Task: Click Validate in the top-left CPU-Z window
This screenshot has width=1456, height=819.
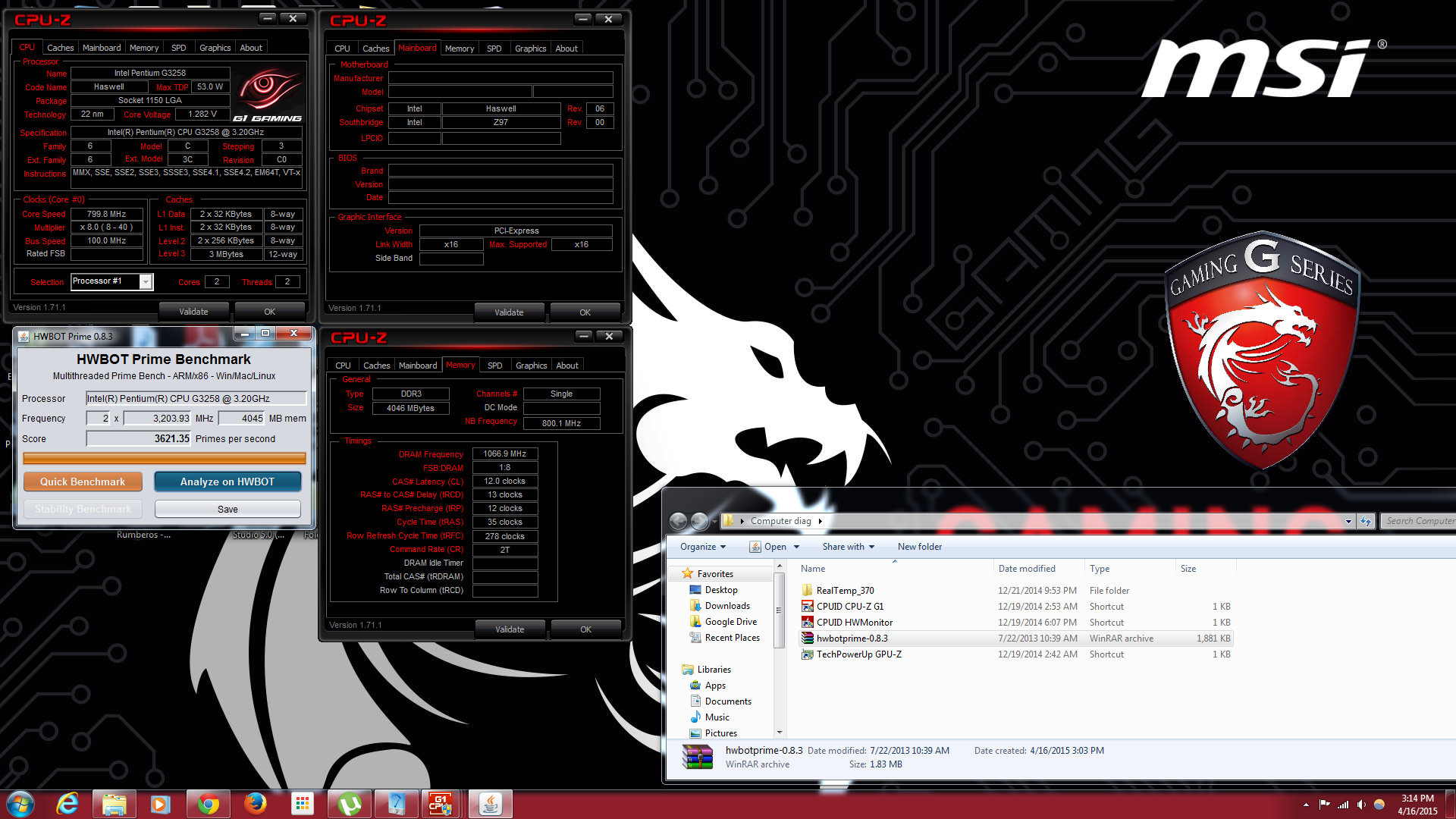Action: click(193, 312)
